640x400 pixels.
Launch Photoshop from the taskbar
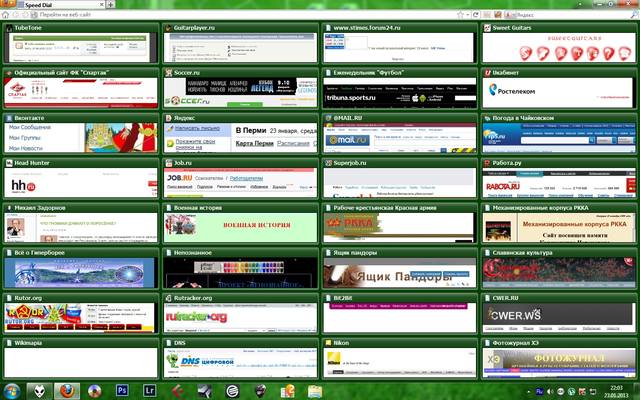coord(124,390)
